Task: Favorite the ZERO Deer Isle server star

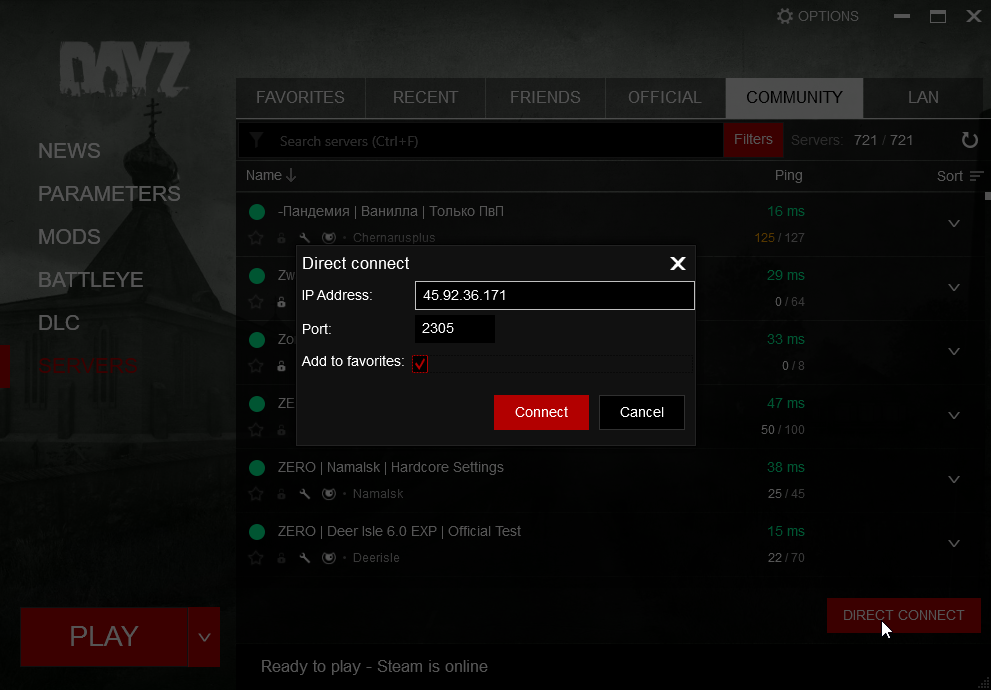Action: (256, 557)
